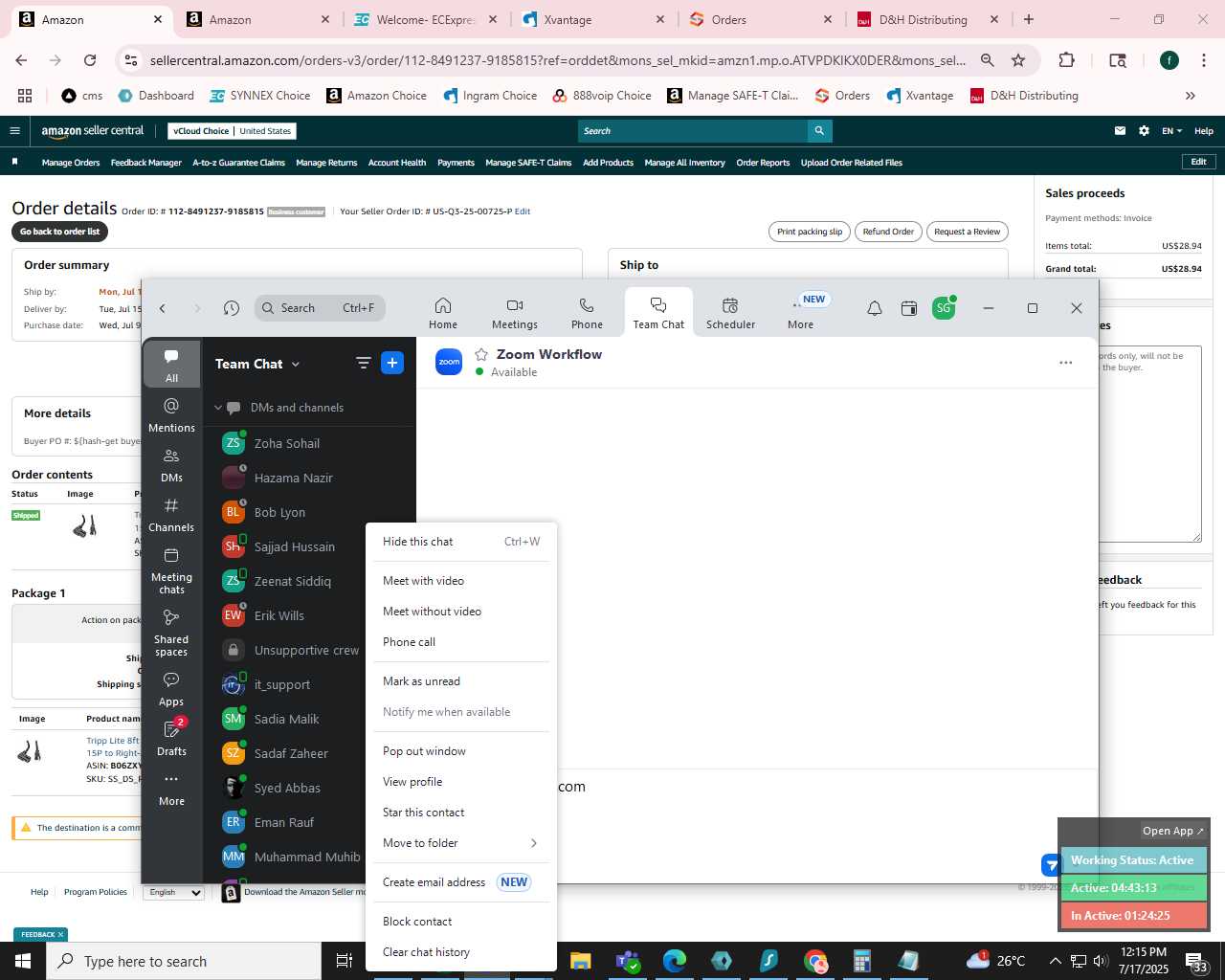The height and width of the screenshot is (980, 1225).
Task: Select Create email address
Action: pos(459,882)
